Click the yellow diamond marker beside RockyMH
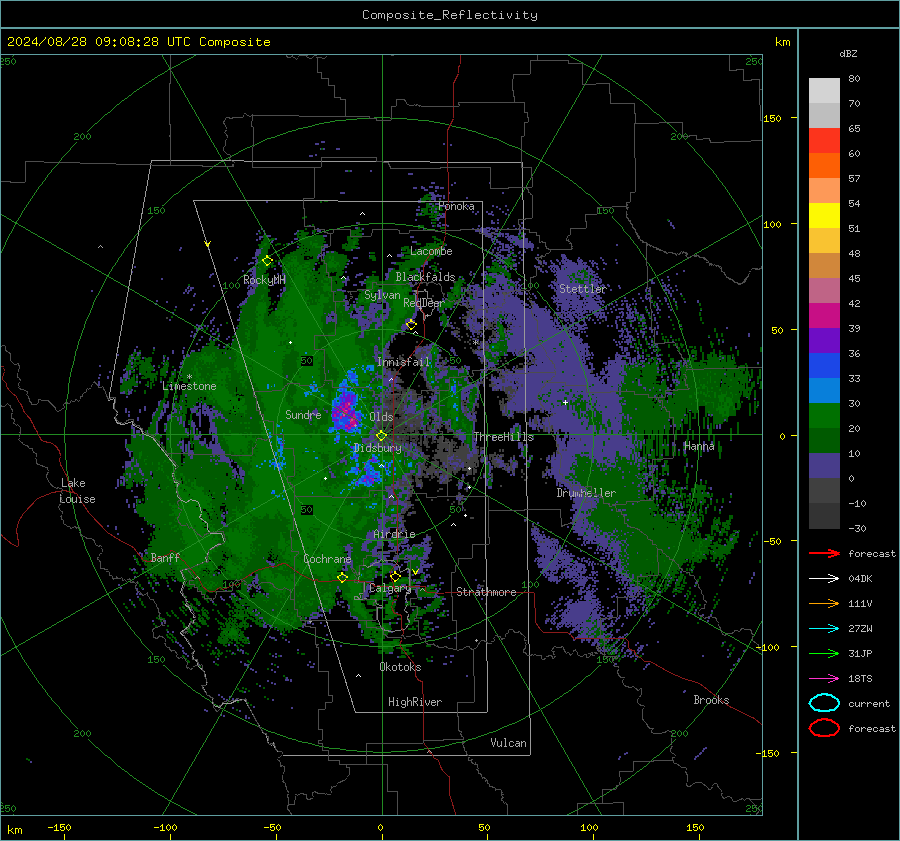 click(267, 261)
